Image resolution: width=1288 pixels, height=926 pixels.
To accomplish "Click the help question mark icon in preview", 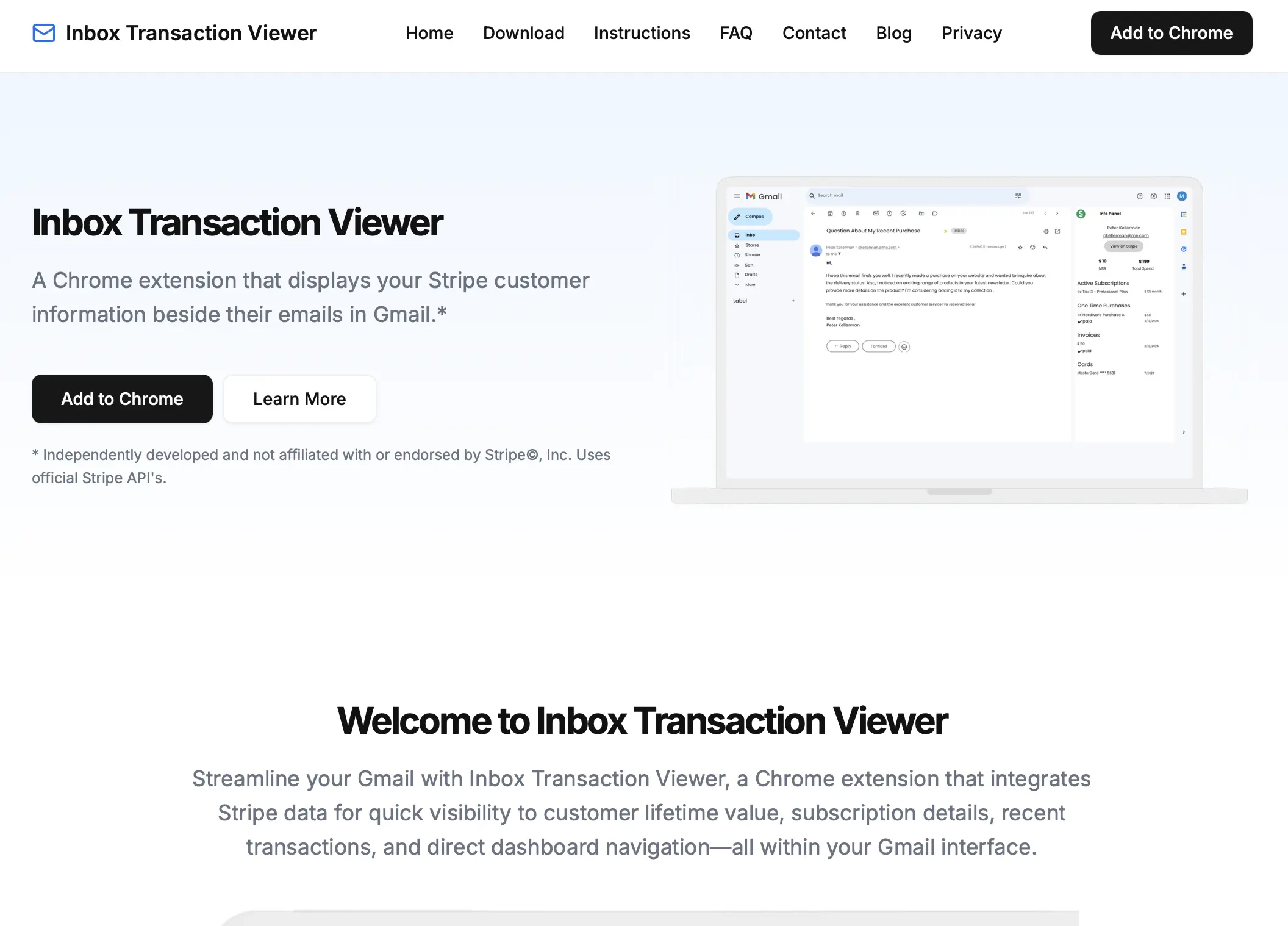I will click(x=1140, y=196).
